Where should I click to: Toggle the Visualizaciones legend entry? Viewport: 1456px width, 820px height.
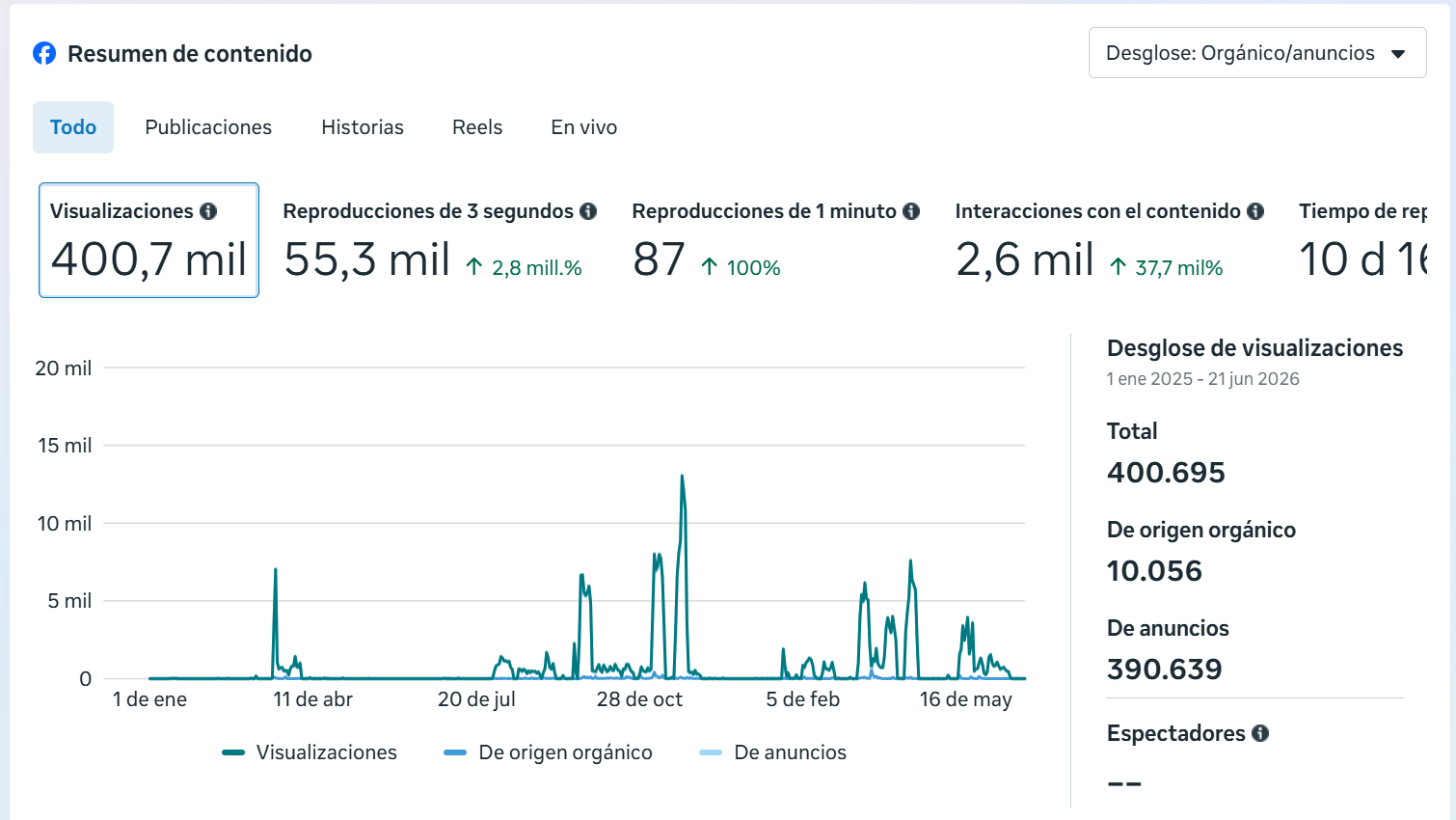[x=310, y=752]
